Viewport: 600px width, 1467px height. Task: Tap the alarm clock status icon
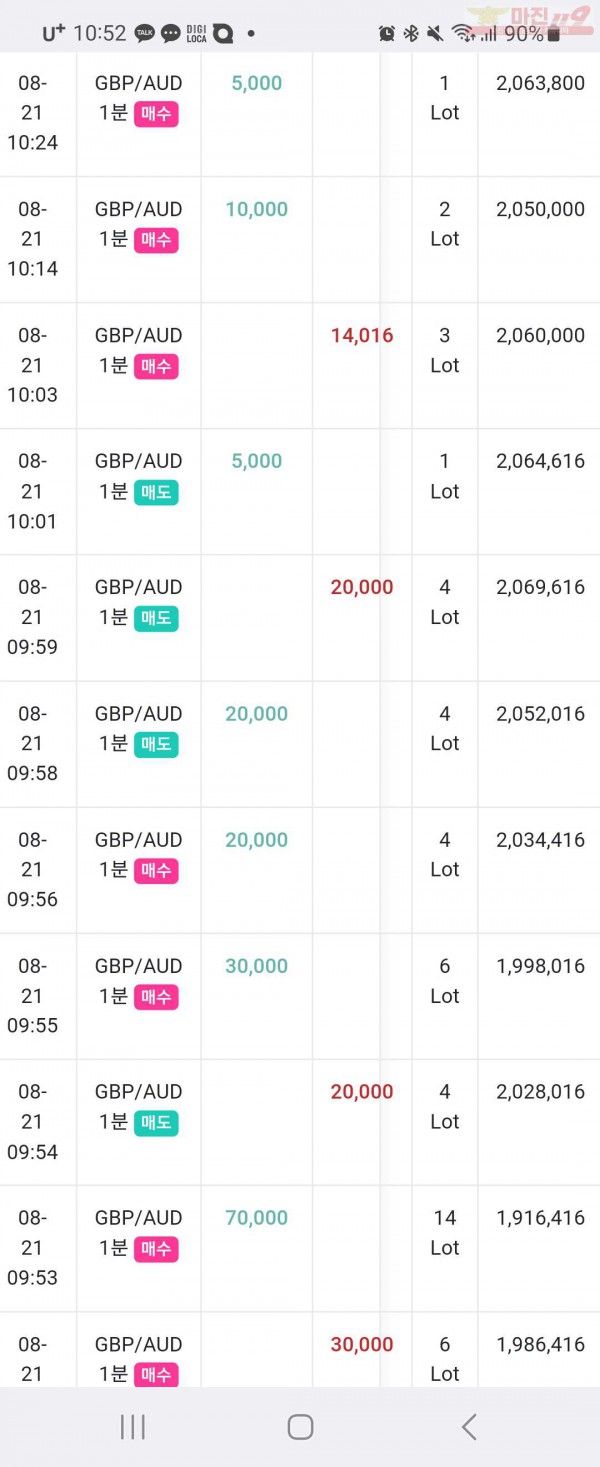(x=387, y=33)
